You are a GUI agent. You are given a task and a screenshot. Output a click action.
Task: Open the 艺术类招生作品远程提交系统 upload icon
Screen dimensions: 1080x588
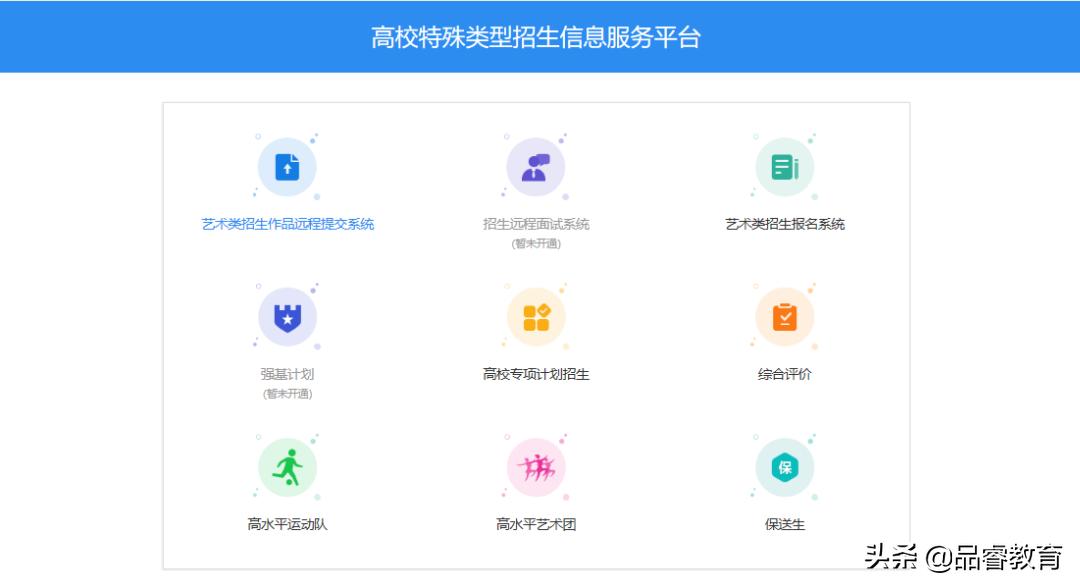(x=287, y=166)
